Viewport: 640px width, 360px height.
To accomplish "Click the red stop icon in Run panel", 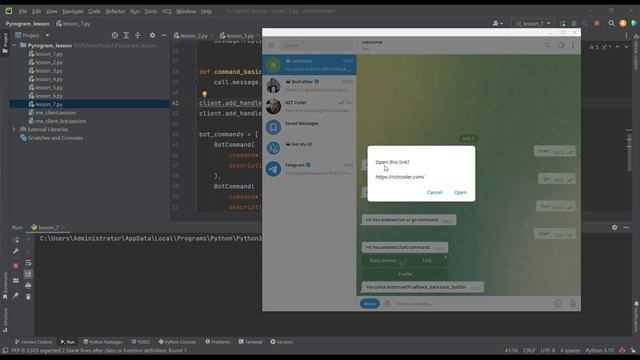I will [x=16, y=265].
